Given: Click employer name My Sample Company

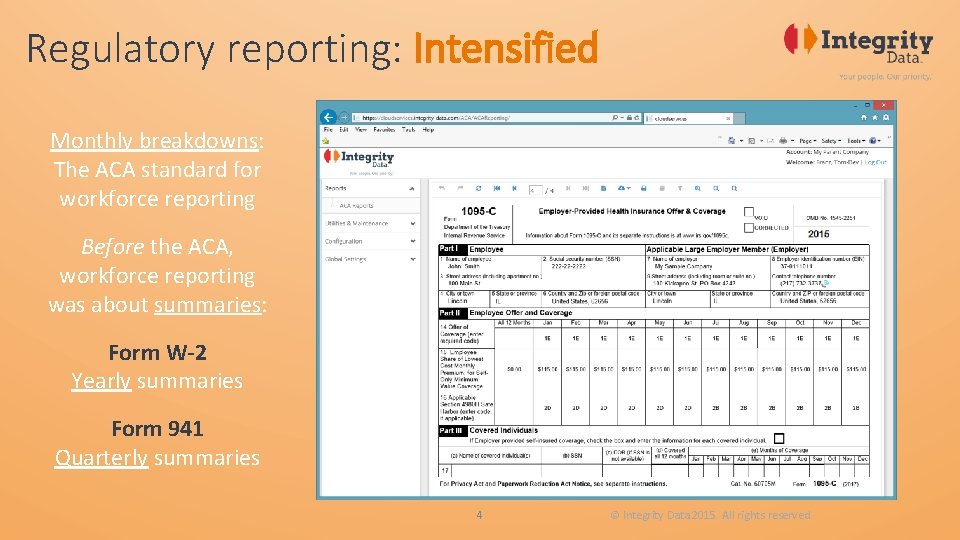Looking at the screenshot, I should pos(683,266).
